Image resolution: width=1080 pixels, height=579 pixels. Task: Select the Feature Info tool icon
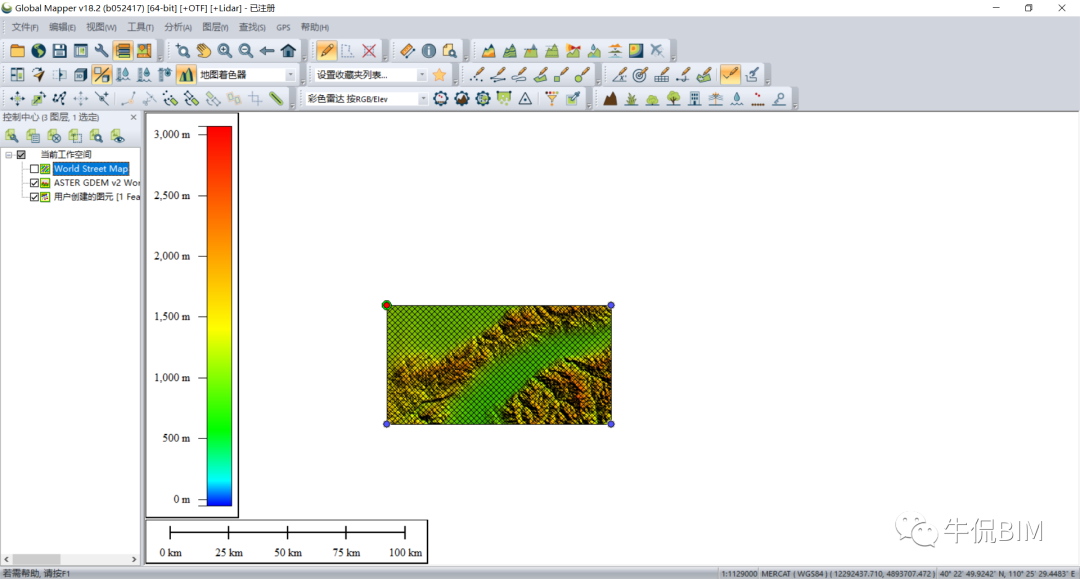point(428,51)
